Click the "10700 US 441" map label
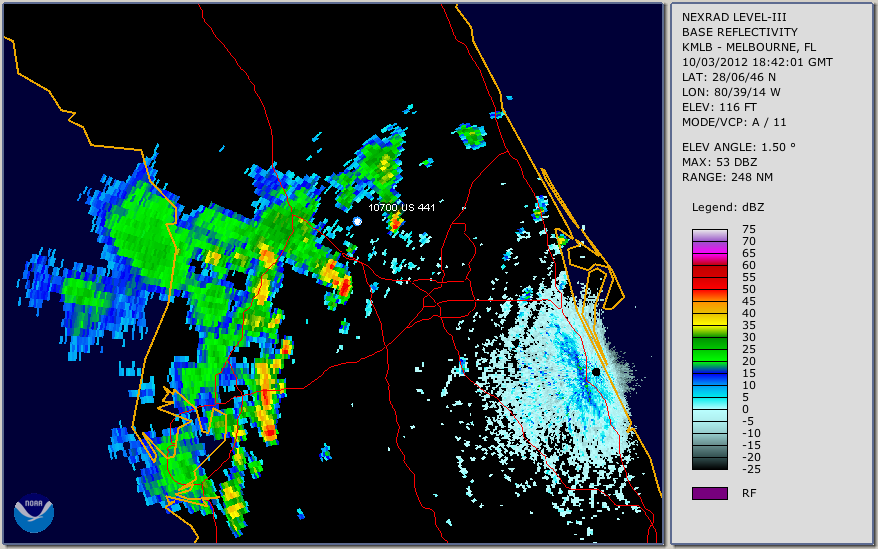Image resolution: width=878 pixels, height=549 pixels. (x=401, y=207)
